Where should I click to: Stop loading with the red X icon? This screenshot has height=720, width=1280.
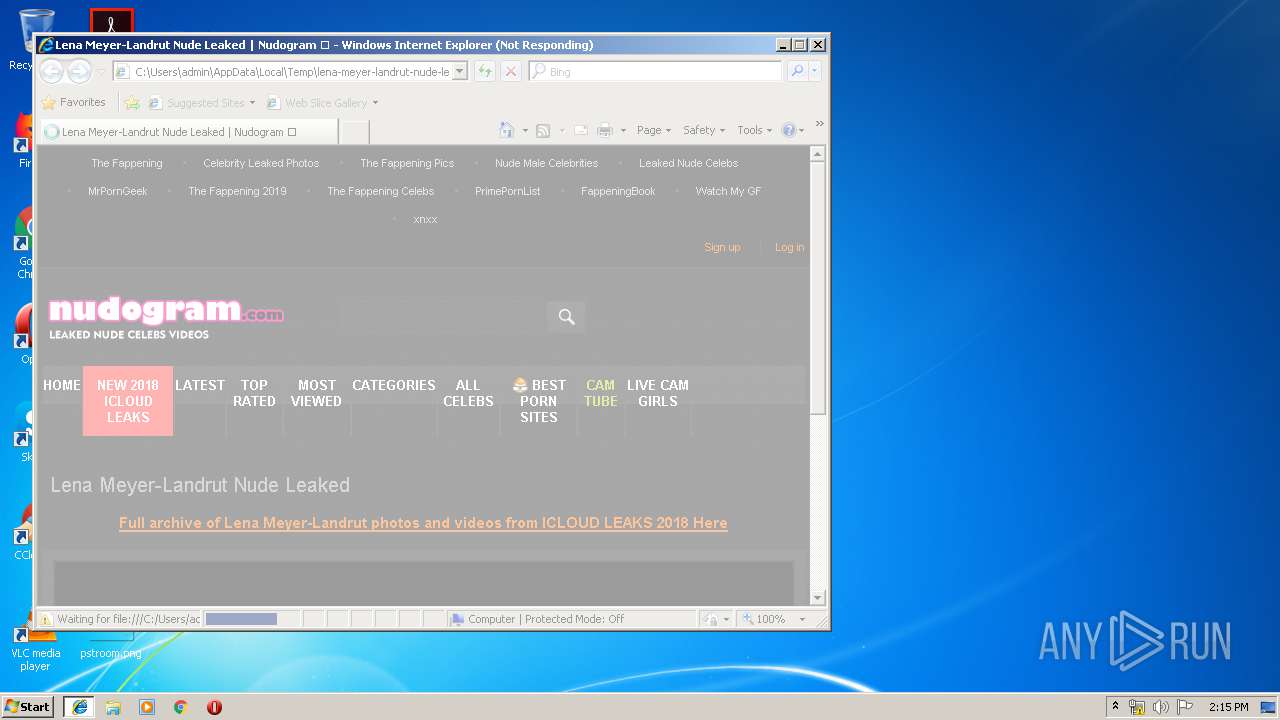511,71
